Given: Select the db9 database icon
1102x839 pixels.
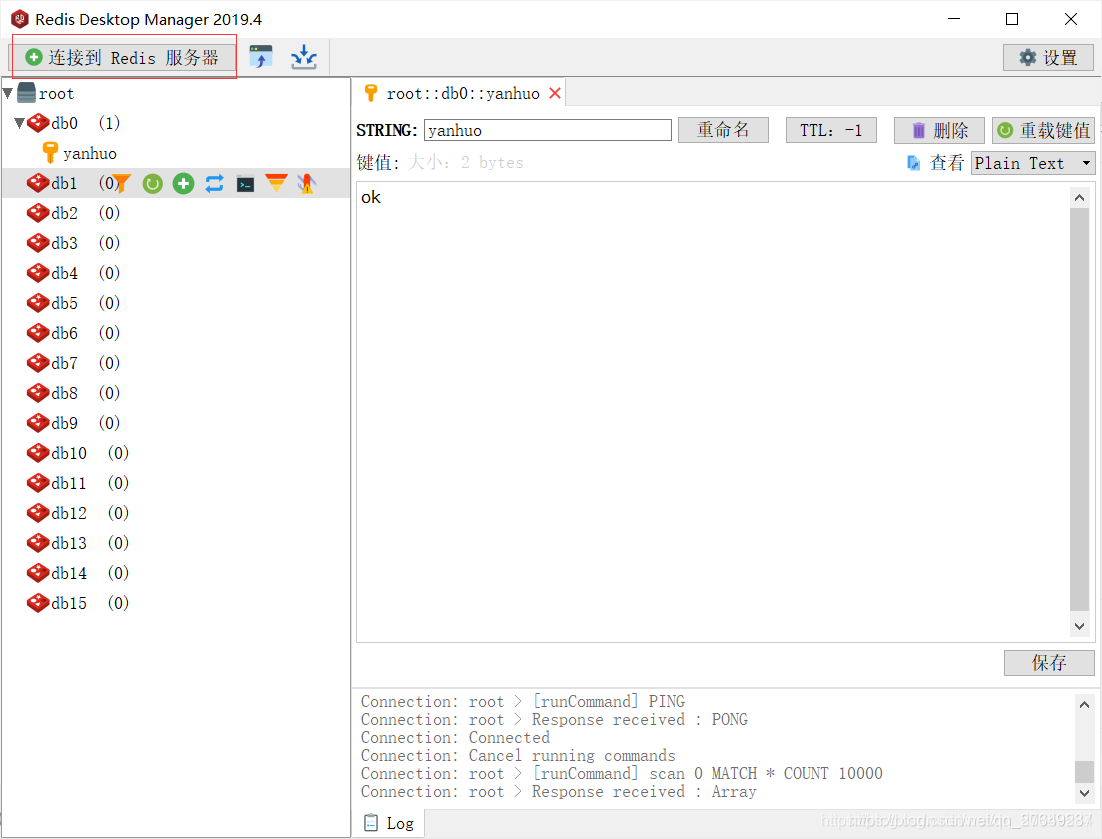Looking at the screenshot, I should click(38, 423).
